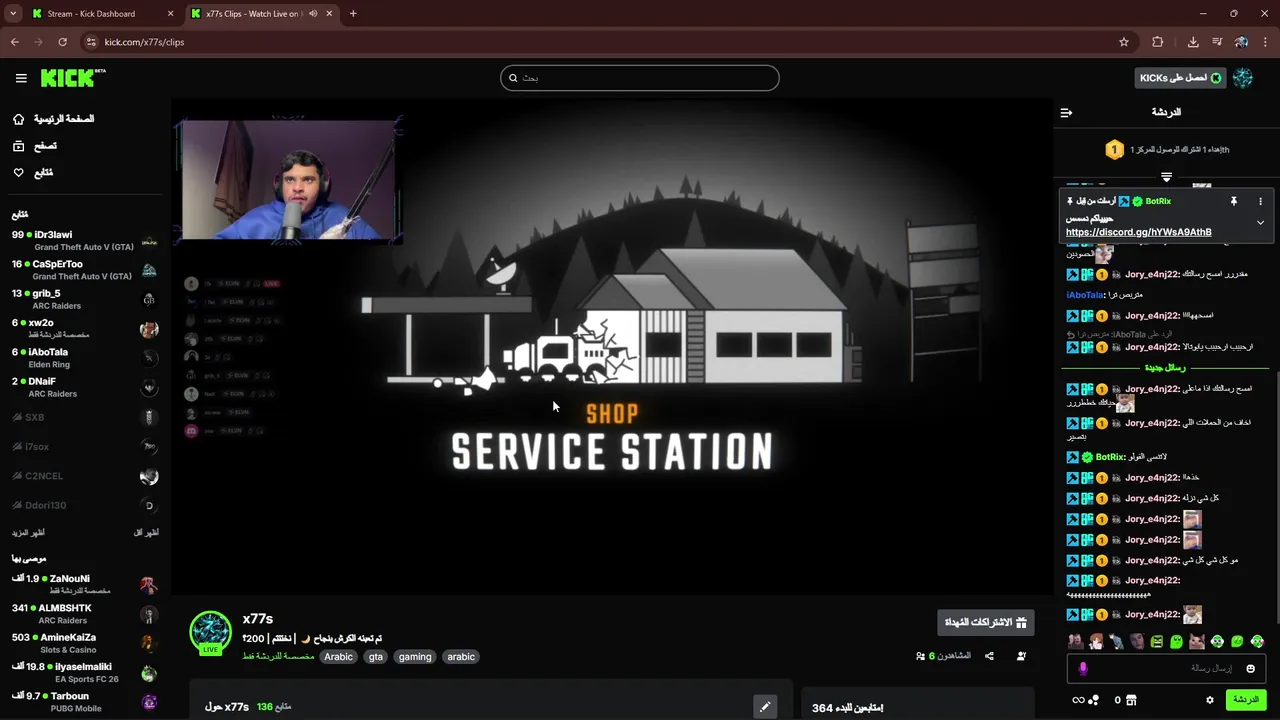The image size is (1280, 720).
Task: Open iDr3lawi channel in sidebar
Action: click(x=85, y=241)
